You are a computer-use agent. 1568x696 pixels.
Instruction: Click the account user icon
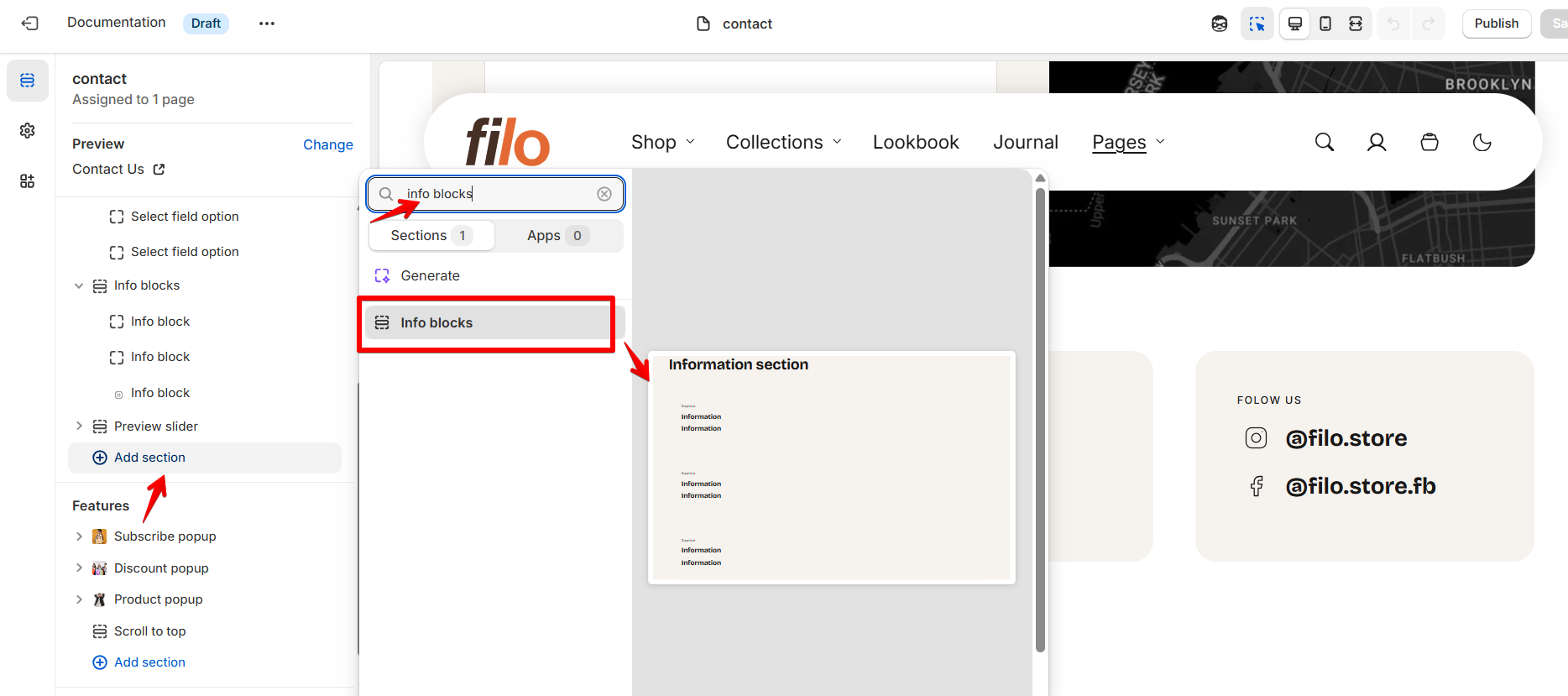(x=1377, y=143)
